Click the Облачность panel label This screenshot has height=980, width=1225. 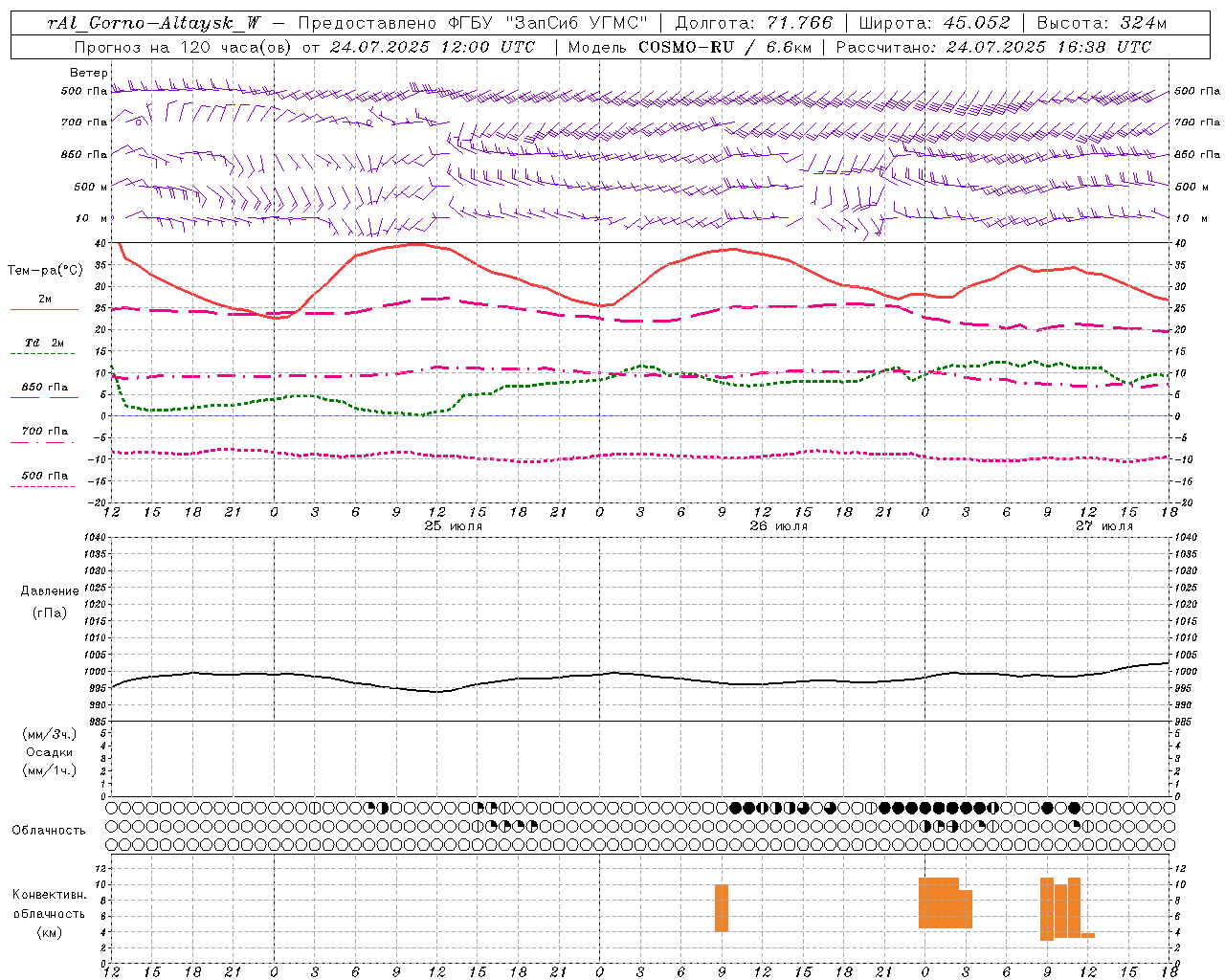point(49,830)
